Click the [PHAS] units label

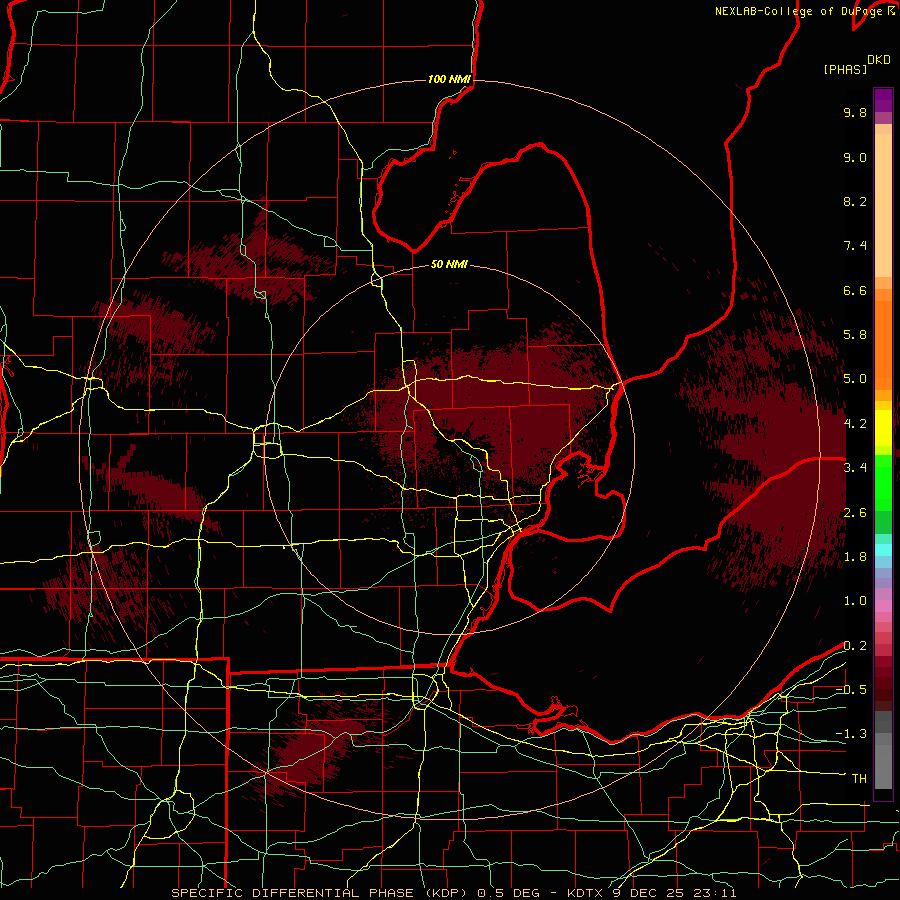(845, 69)
